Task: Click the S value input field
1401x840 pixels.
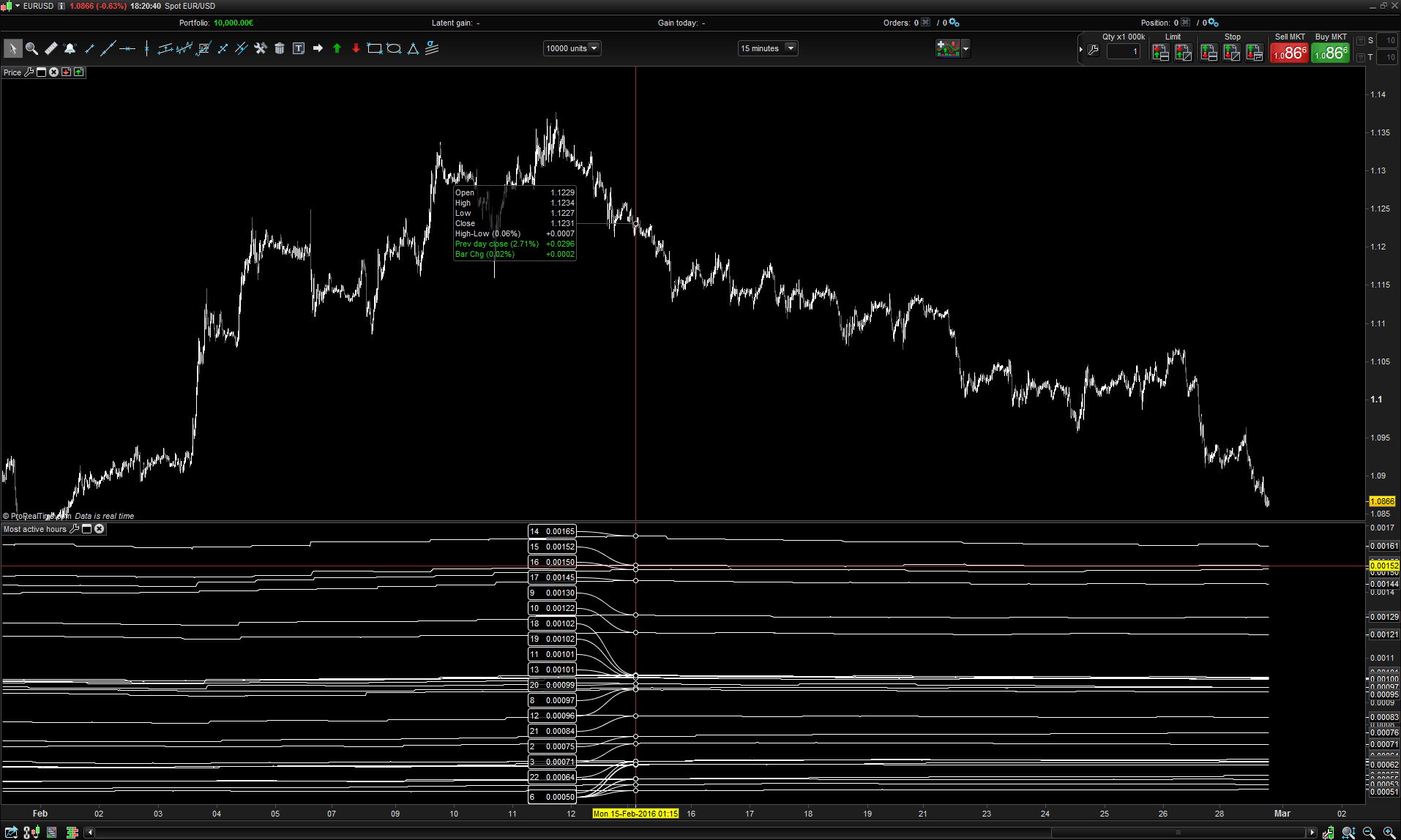Action: [x=1387, y=40]
